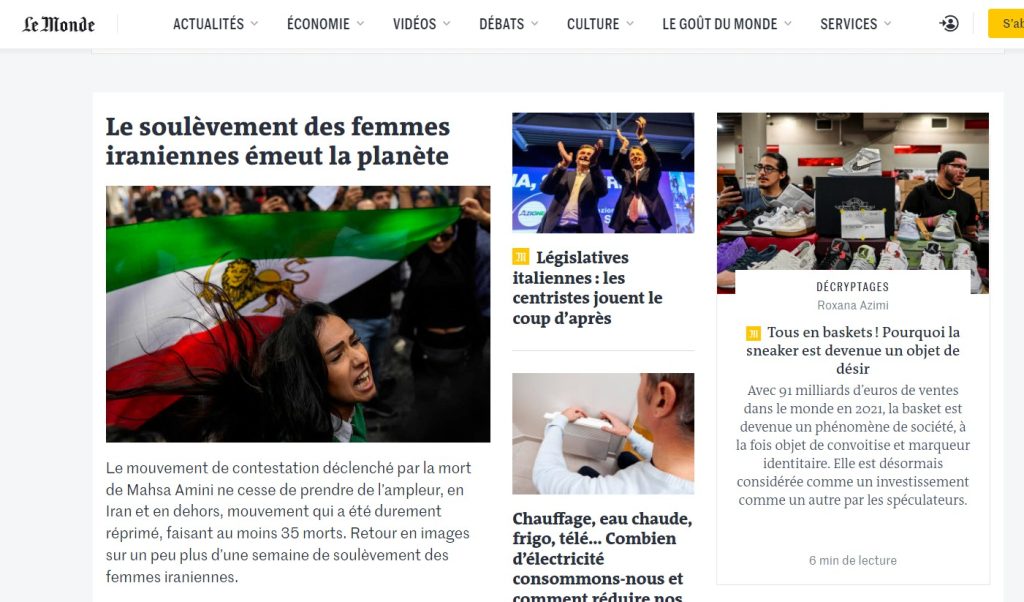
Task: Open the Culture menu
Action: pos(600,24)
